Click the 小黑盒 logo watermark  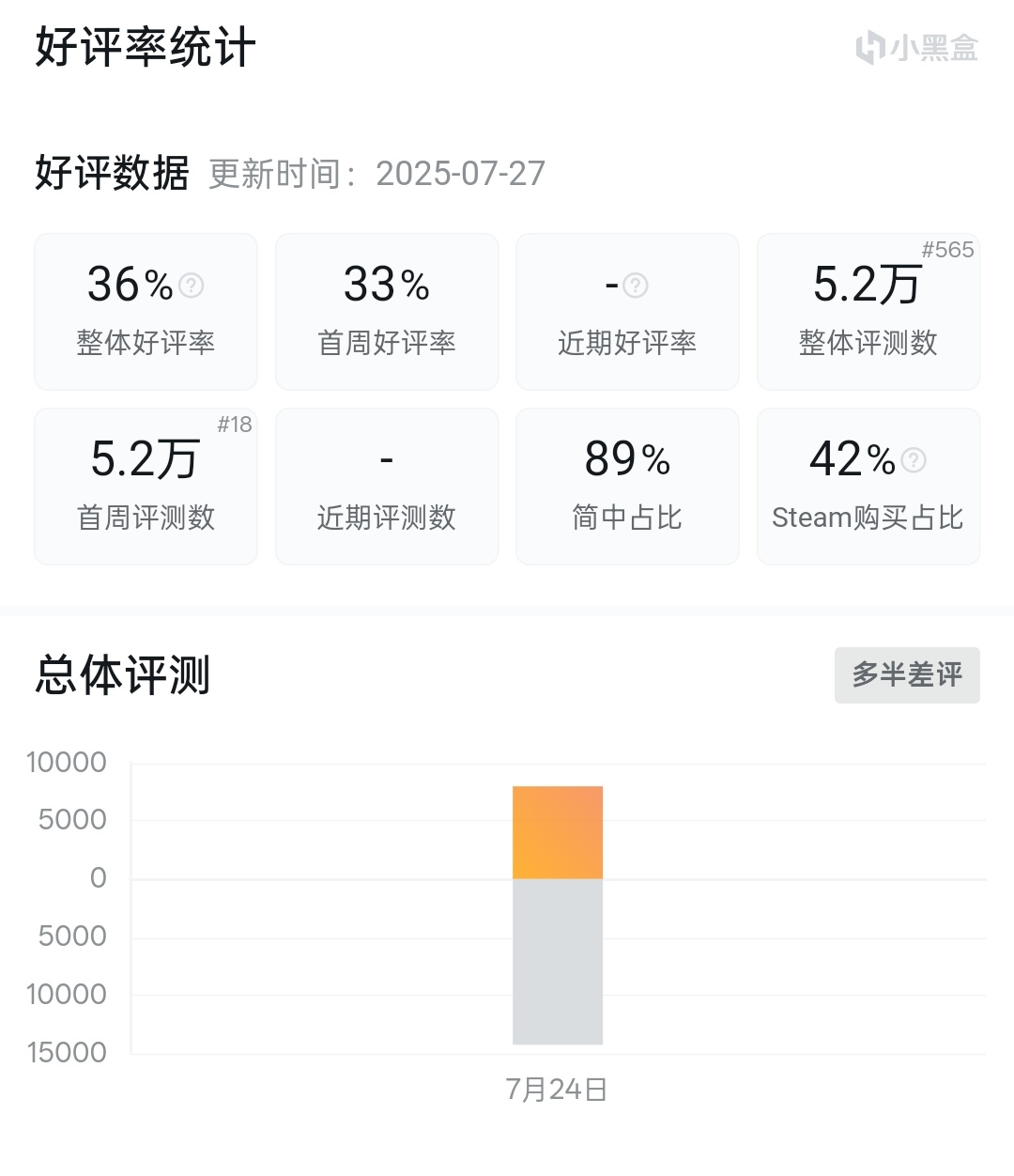coord(916,48)
